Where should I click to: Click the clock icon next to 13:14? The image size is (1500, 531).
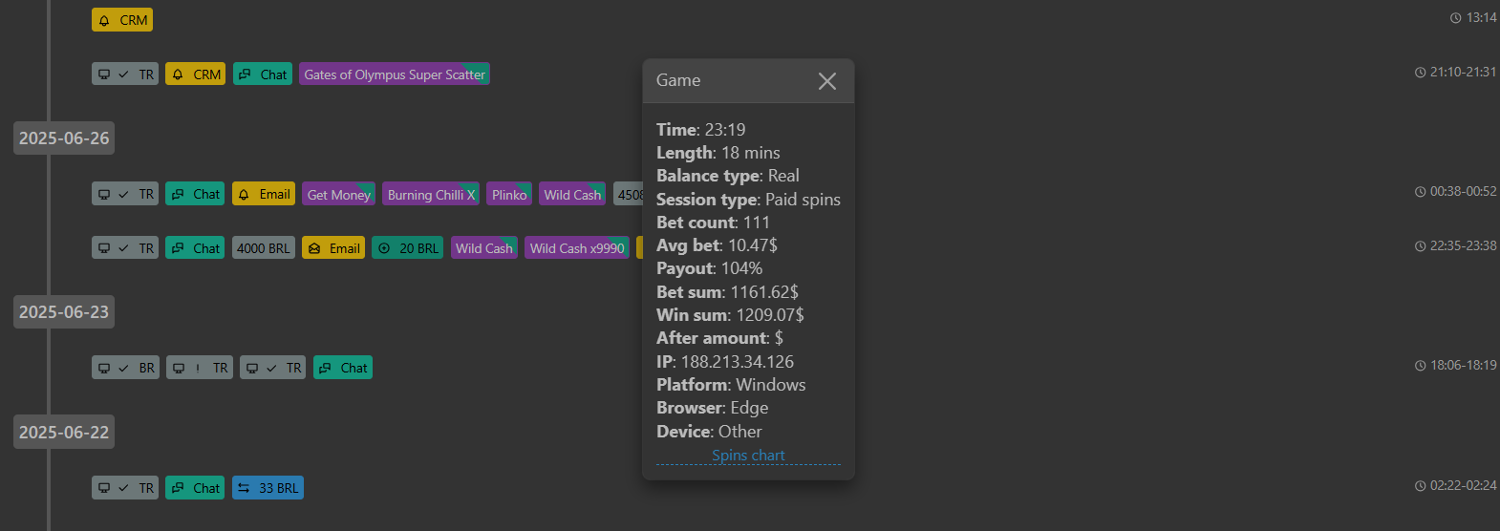[1455, 18]
